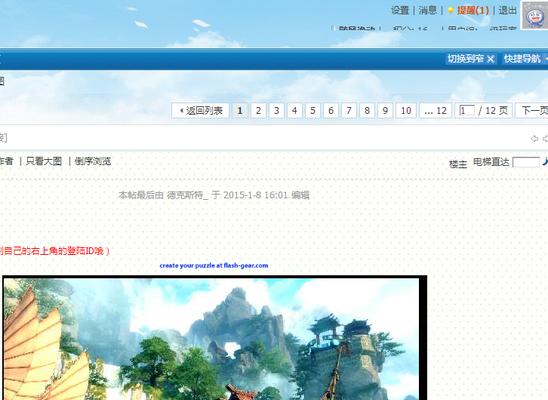Click the 电梯直达 floor input field
This screenshot has width=548, height=400.
[526, 162]
